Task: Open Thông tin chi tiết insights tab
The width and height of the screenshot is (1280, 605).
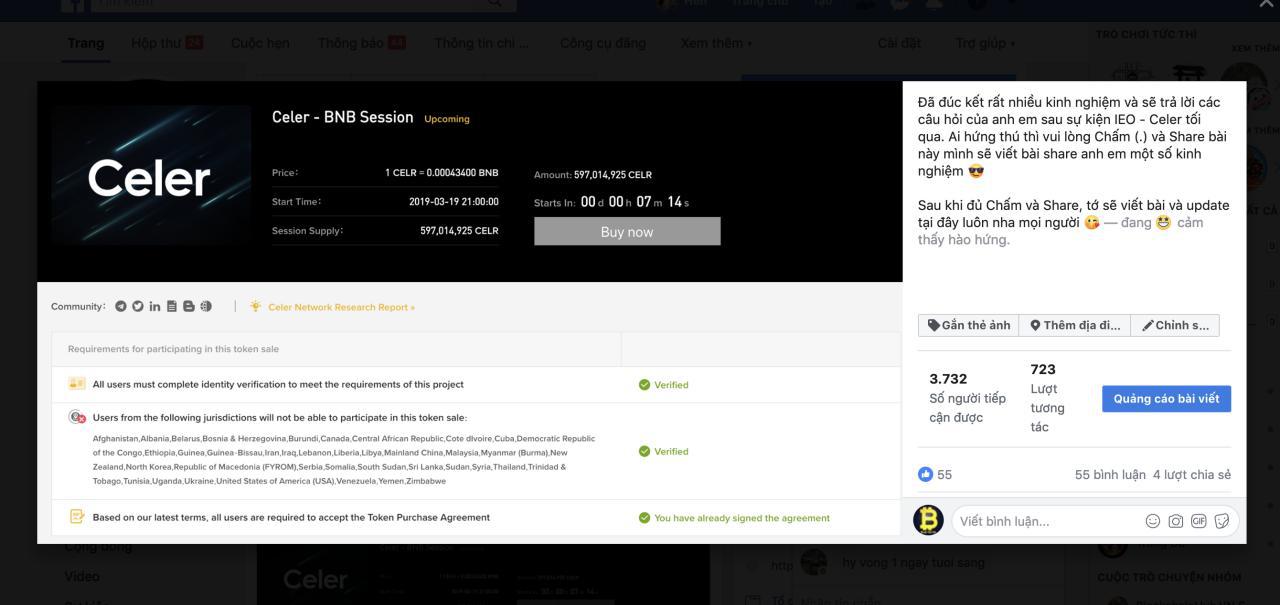Action: [x=482, y=43]
